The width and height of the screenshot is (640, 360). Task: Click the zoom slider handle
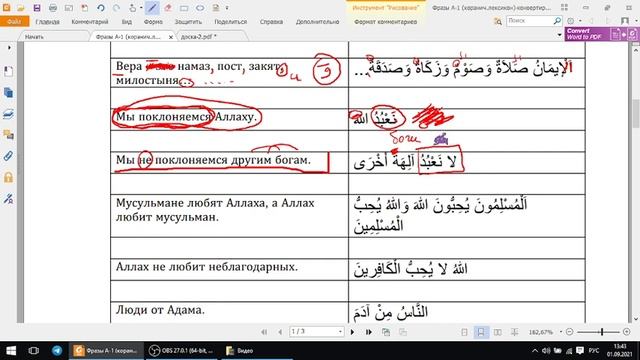click(602, 332)
